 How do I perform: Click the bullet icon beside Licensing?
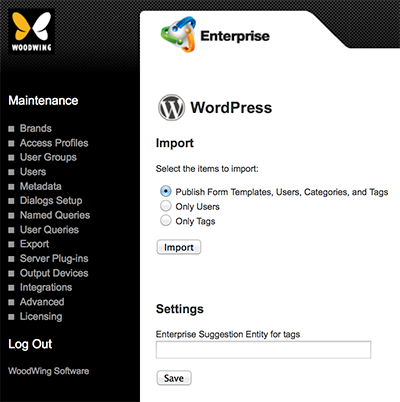pyautogui.click(x=11, y=317)
